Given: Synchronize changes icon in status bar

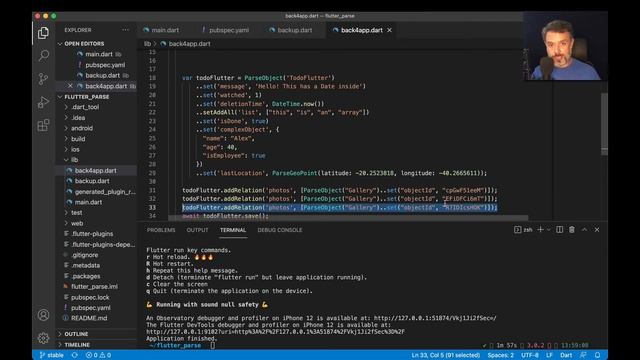Looking at the screenshot, I should 75,355.
